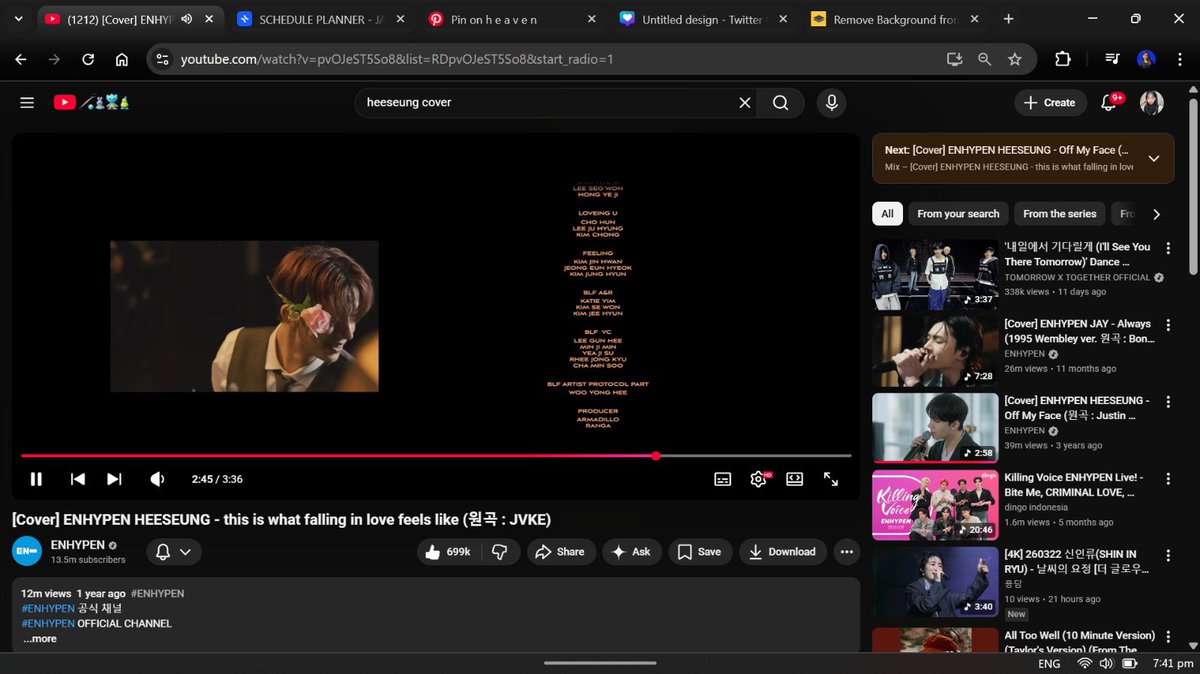Open ENHYPEN JAY Always cover thumbnail
Viewport: 1200px width, 674px height.
pyautogui.click(x=935, y=352)
